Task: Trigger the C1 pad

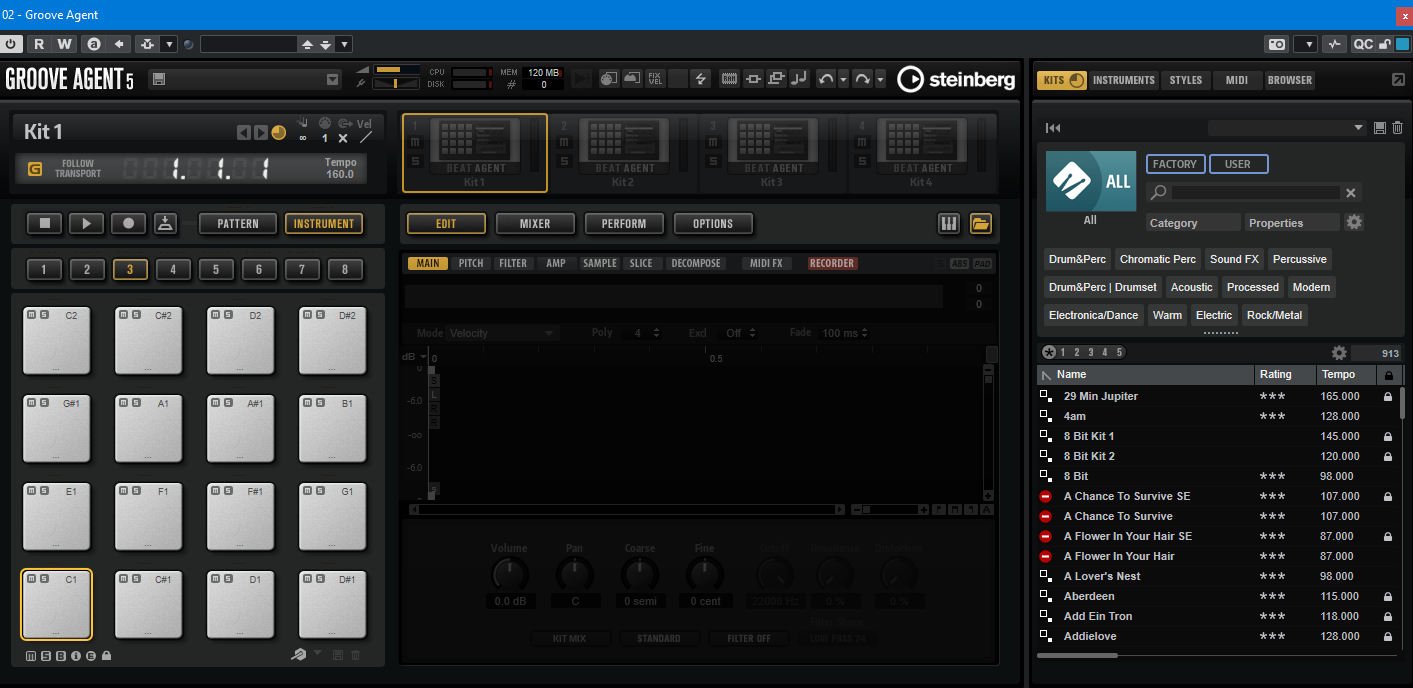Action: [x=56, y=604]
